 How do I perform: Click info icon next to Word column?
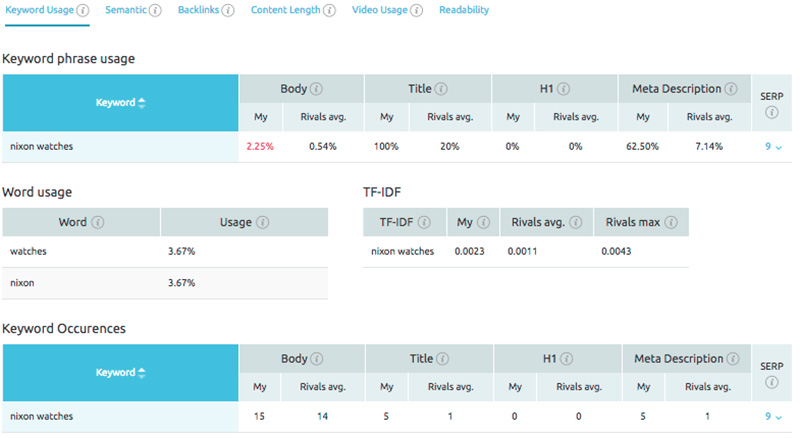pyautogui.click(x=97, y=222)
